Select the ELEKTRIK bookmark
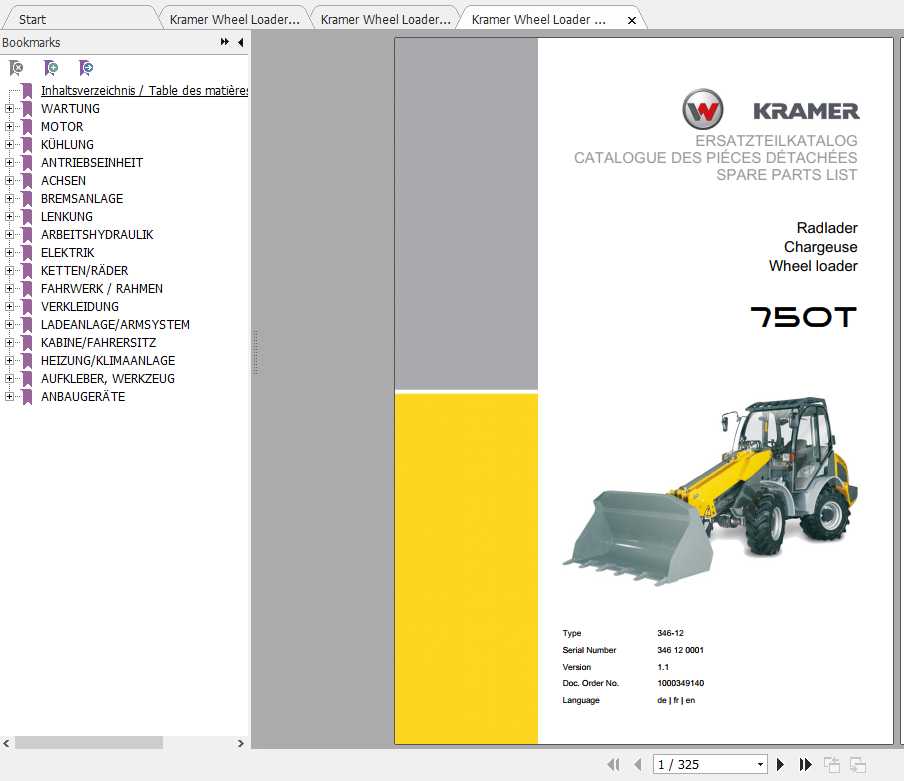The image size is (904, 781). pyautogui.click(x=67, y=252)
